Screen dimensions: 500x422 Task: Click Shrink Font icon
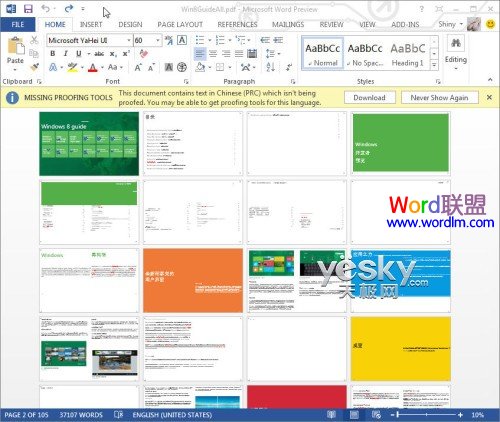click(151, 68)
